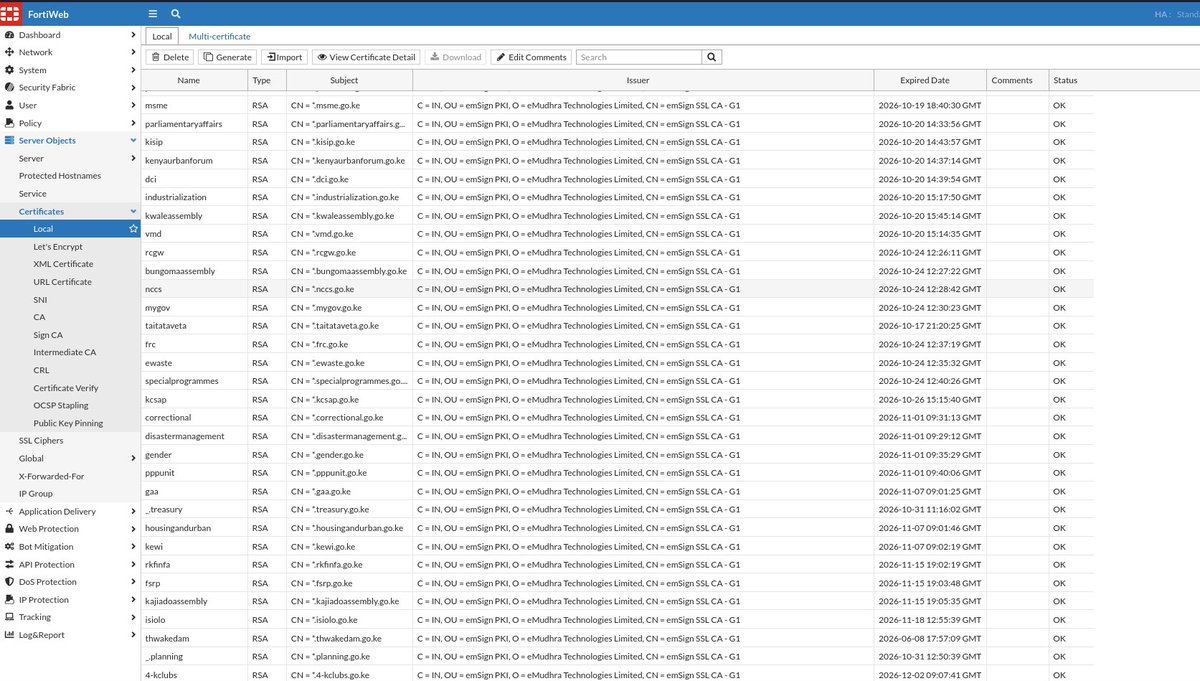Collapse the Certificates submenu chevron

133,211
